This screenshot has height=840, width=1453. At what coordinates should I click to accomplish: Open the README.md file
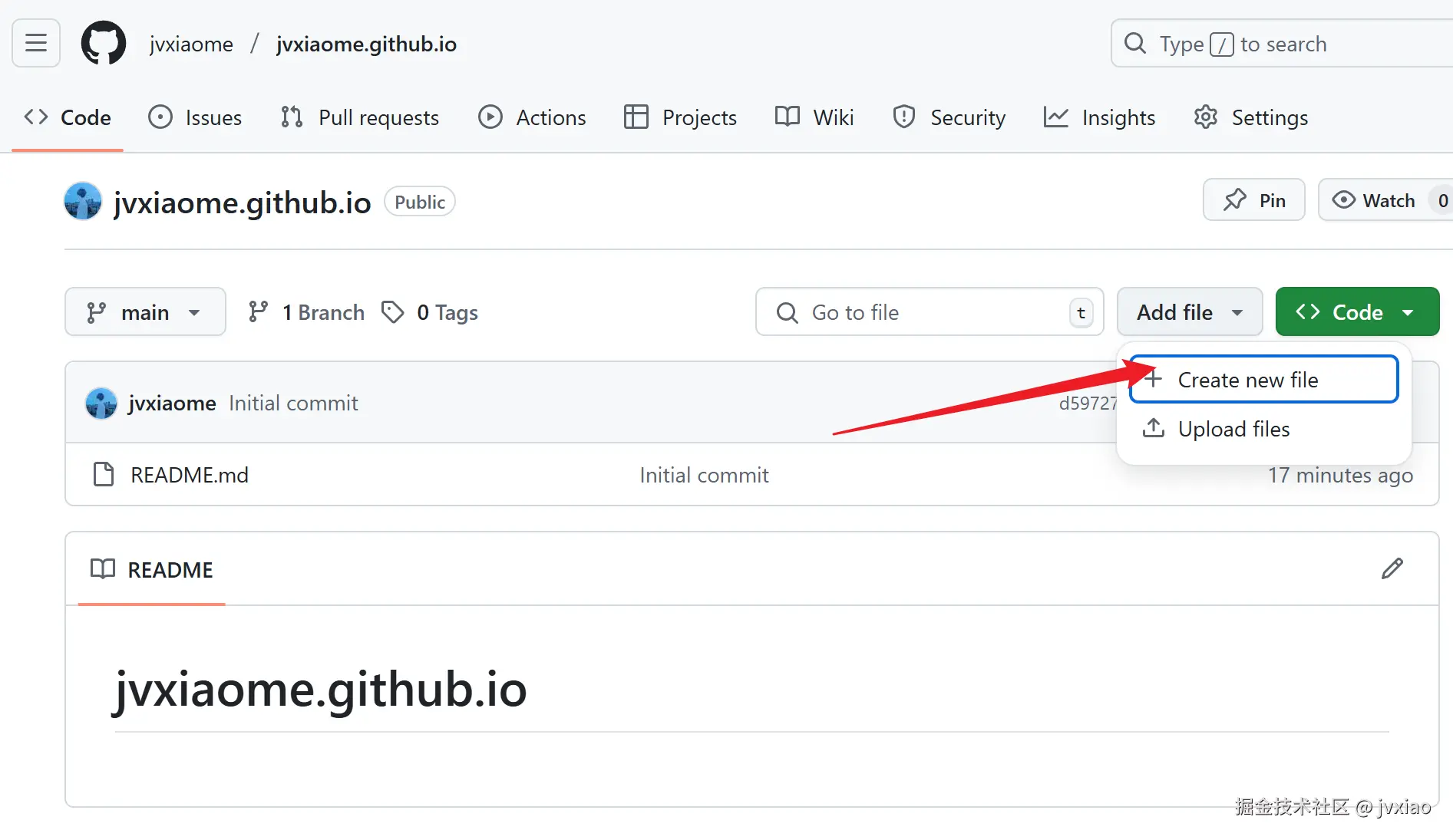point(190,475)
